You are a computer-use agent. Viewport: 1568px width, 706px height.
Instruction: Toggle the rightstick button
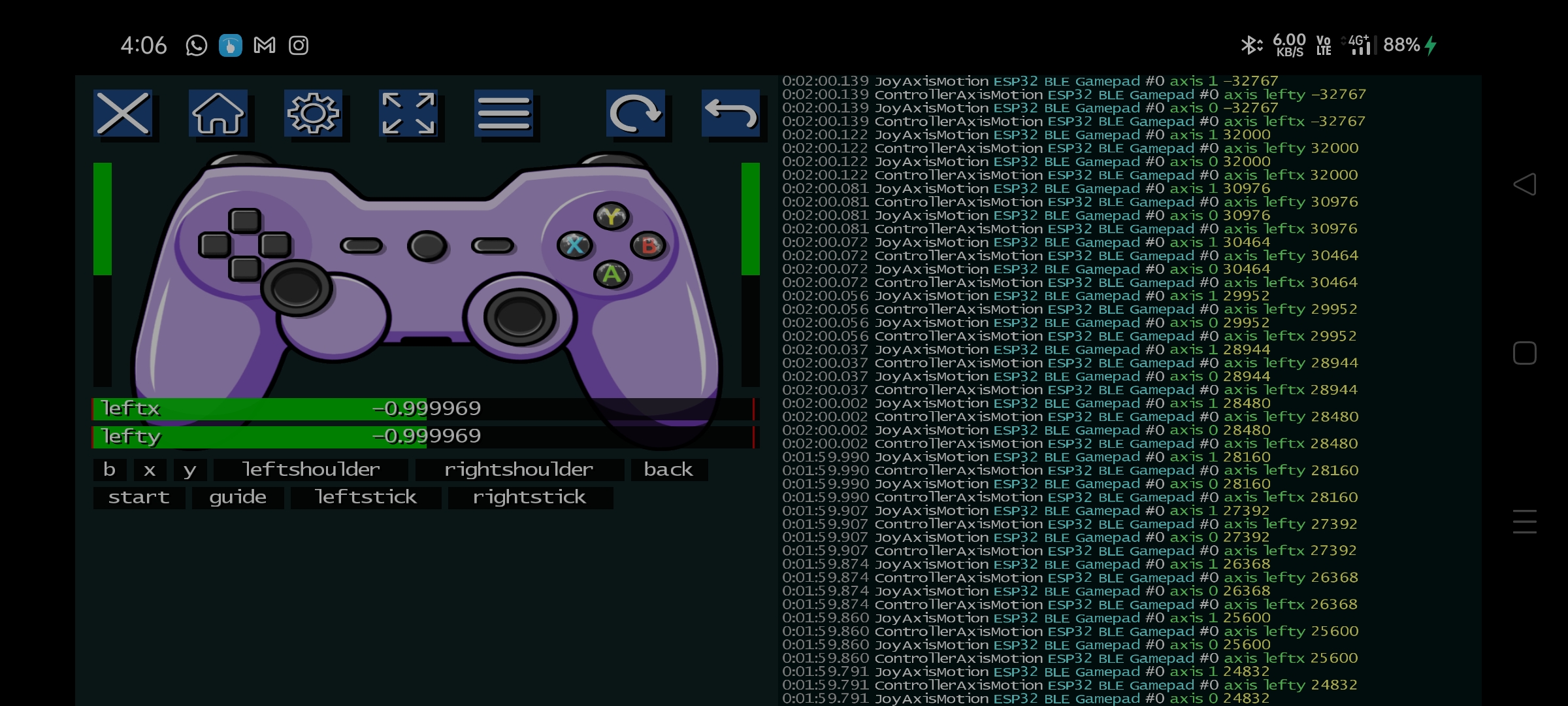point(529,497)
